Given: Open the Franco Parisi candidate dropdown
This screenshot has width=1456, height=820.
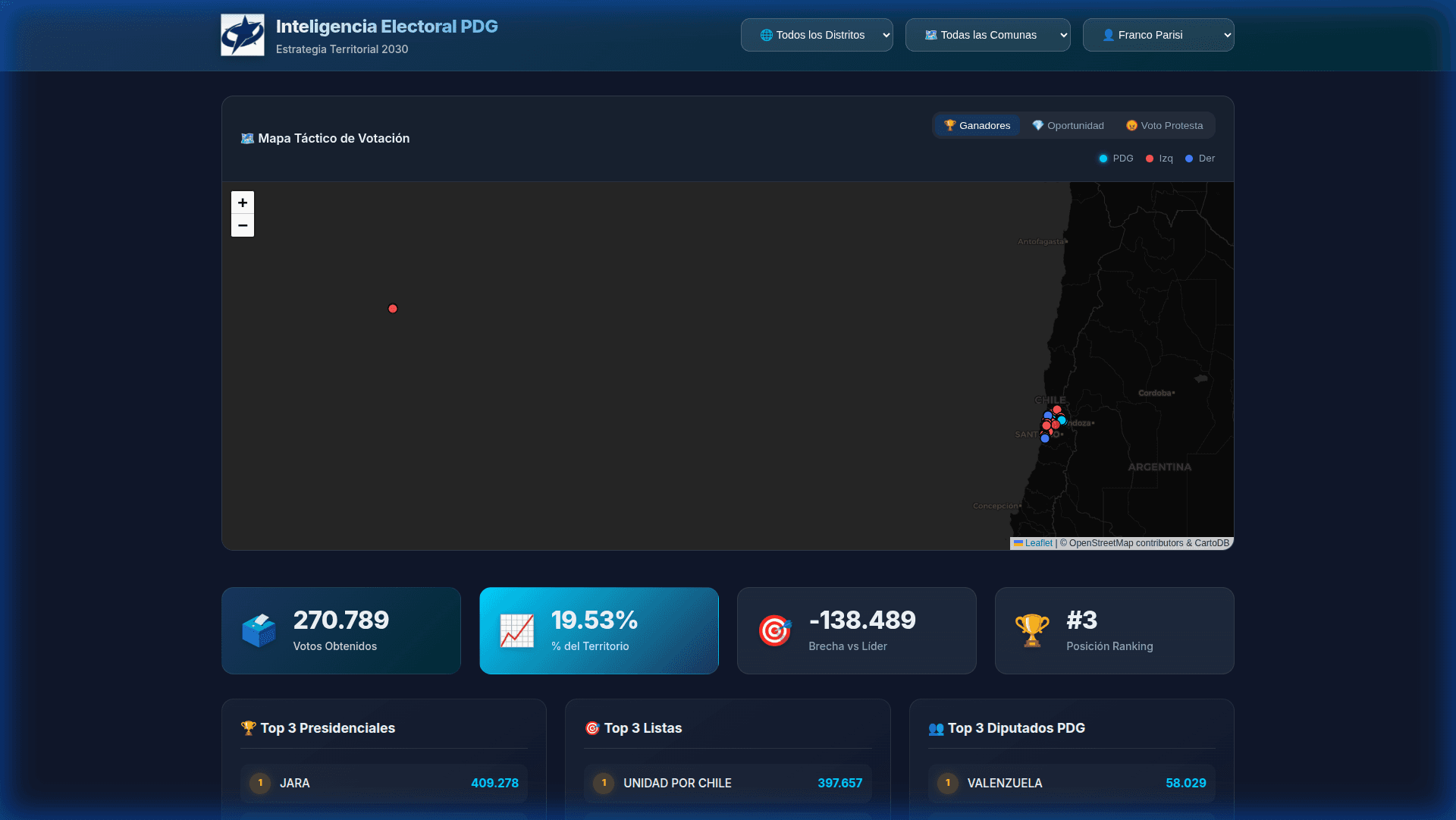Looking at the screenshot, I should (x=1158, y=34).
